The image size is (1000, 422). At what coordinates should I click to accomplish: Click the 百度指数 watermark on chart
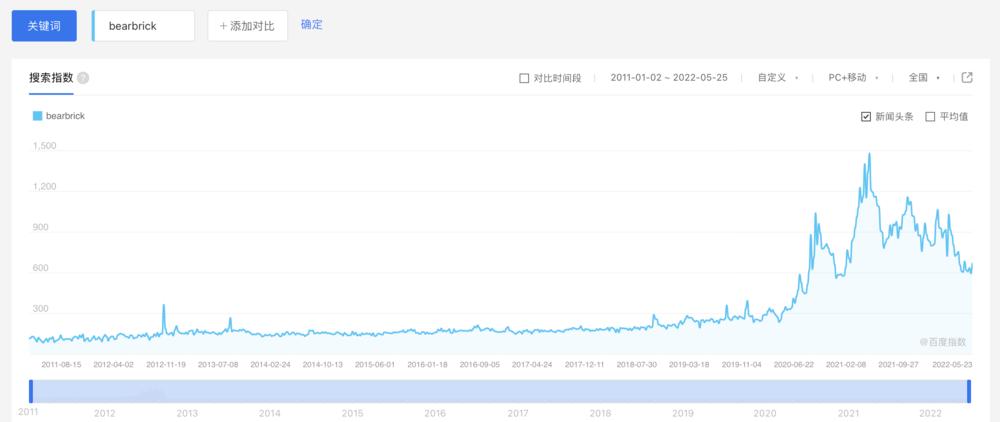click(x=943, y=342)
